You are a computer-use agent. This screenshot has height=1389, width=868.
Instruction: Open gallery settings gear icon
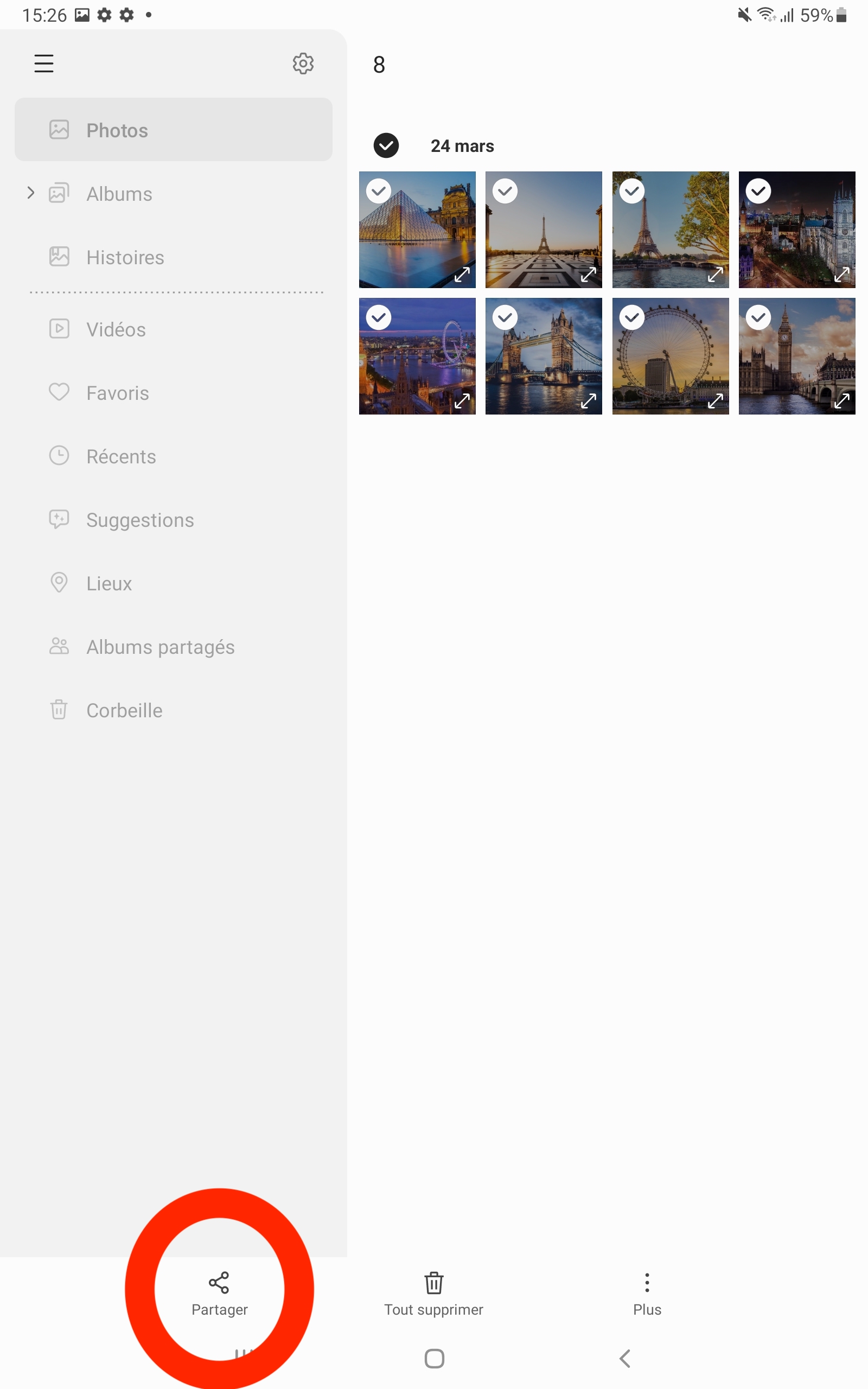click(x=303, y=63)
